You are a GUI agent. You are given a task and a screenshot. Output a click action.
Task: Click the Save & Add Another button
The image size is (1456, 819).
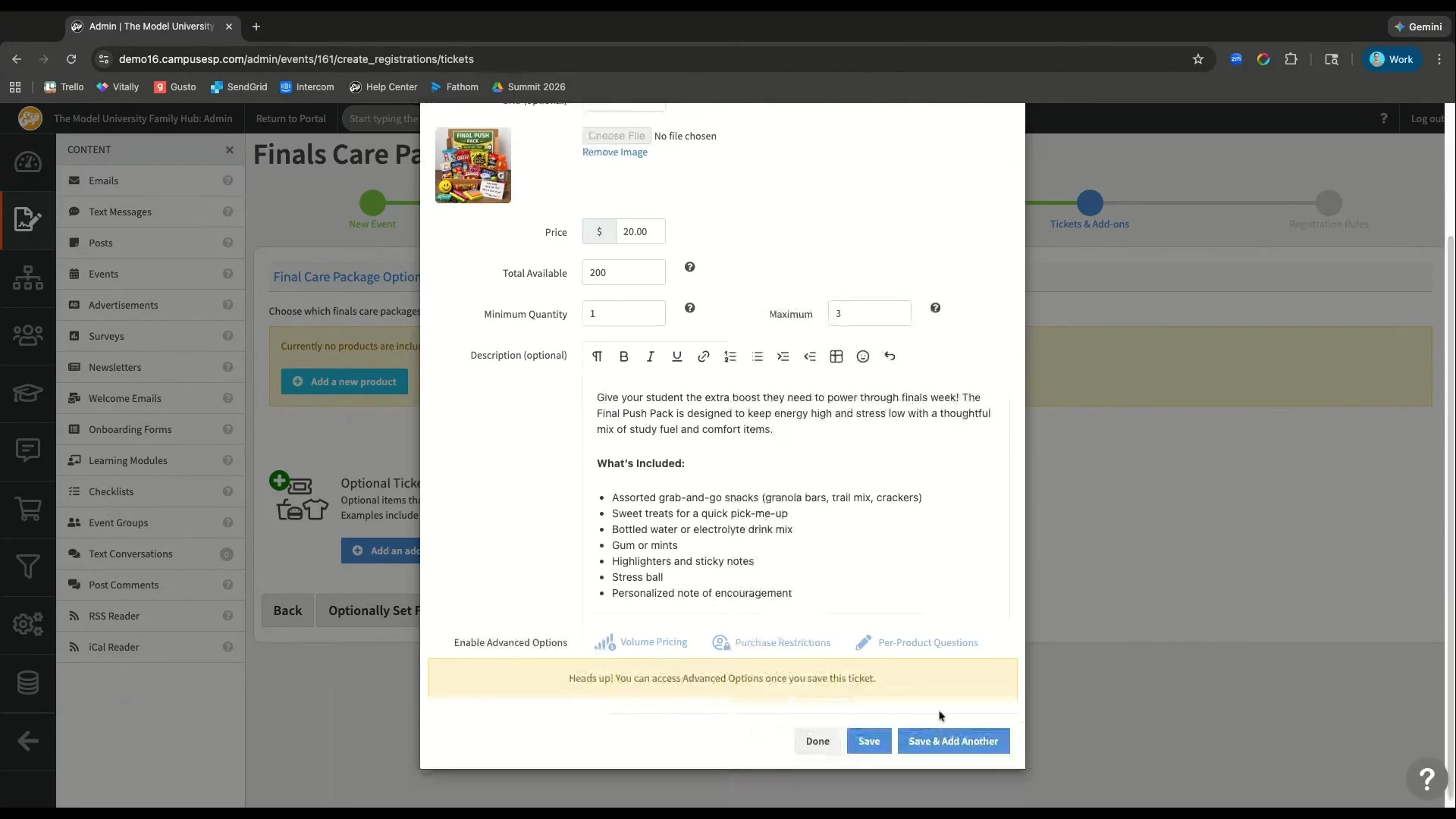coord(953,741)
